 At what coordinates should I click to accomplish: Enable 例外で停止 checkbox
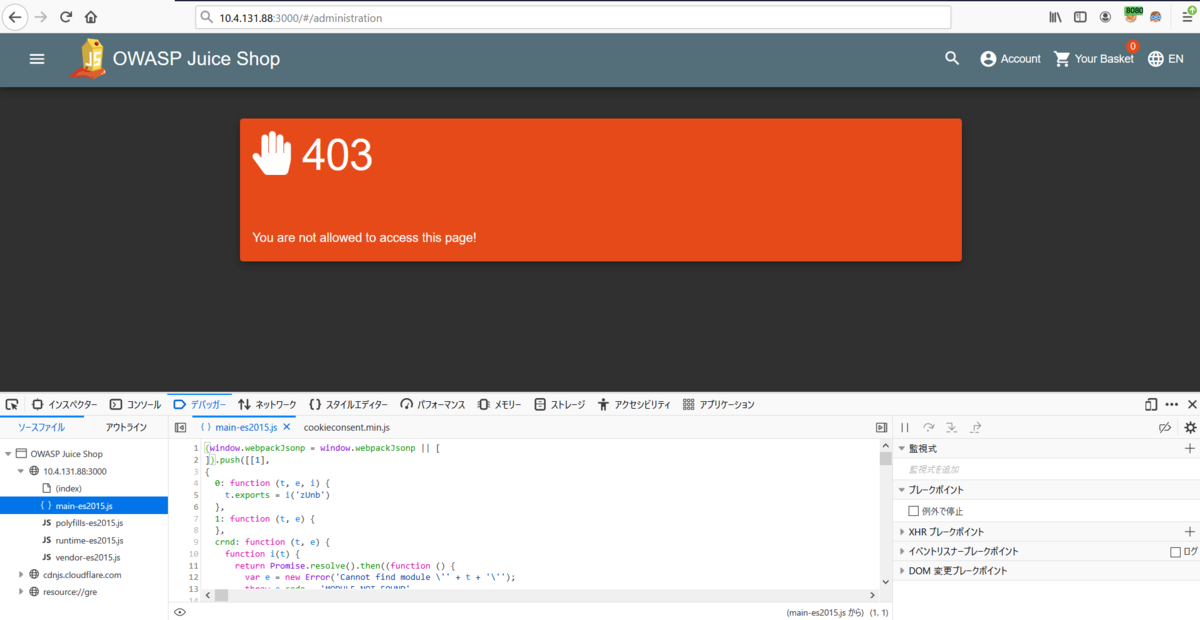[x=913, y=511]
